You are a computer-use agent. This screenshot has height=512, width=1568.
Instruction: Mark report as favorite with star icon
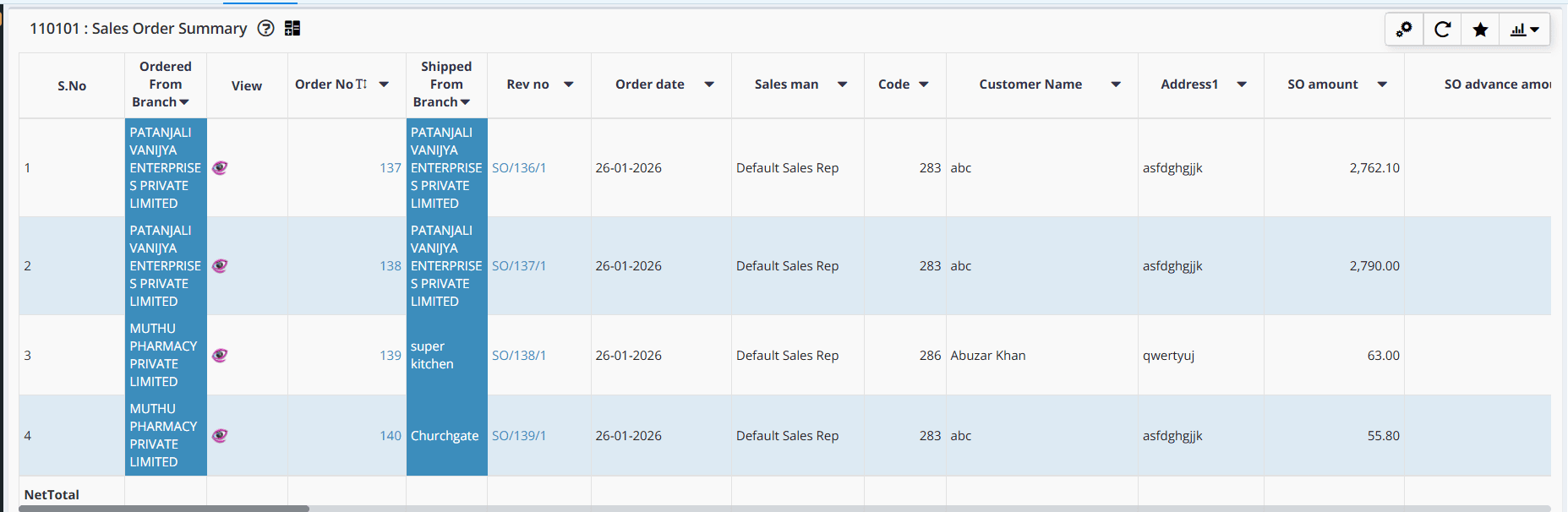(x=1480, y=30)
